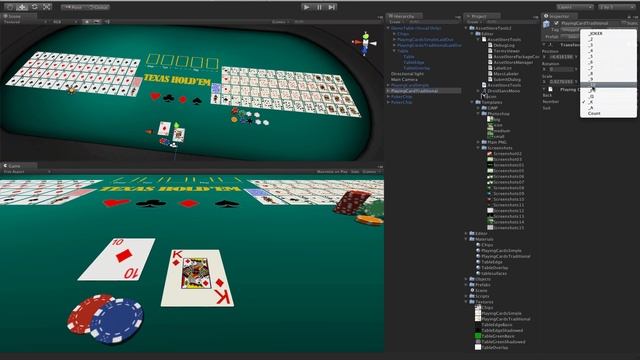Select the SubmitDialog script icon
Viewport: 640px width, 360px height.
tap(490, 80)
